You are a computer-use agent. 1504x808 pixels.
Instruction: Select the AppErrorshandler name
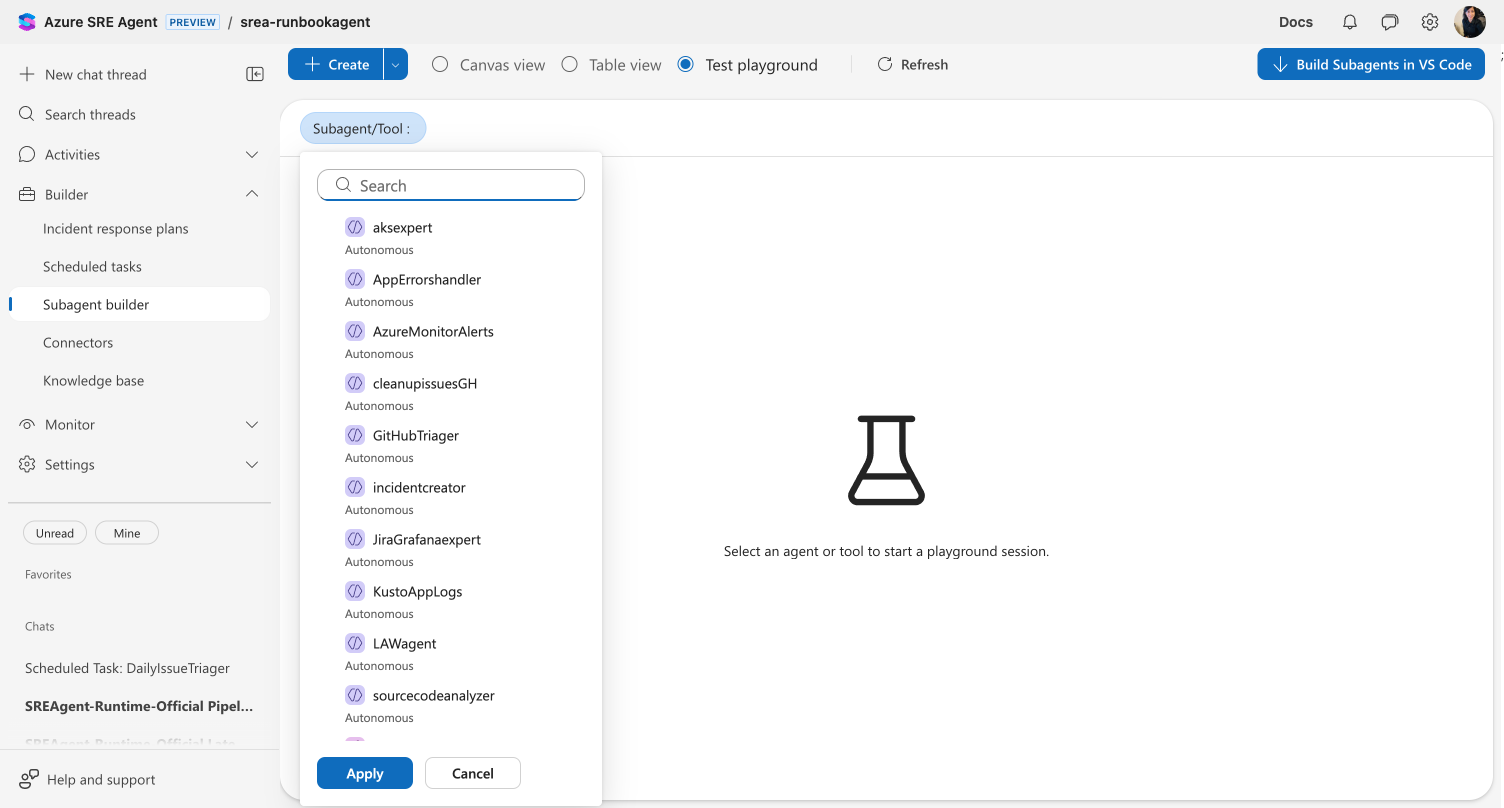tap(427, 279)
